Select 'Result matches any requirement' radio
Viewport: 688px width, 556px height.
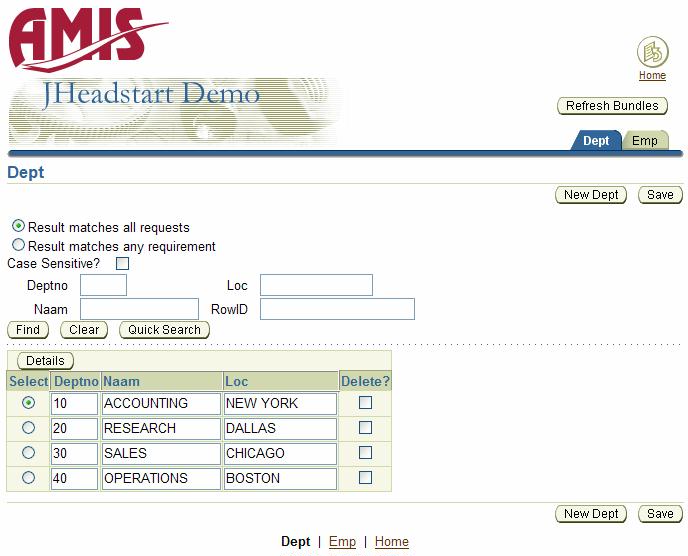point(18,244)
